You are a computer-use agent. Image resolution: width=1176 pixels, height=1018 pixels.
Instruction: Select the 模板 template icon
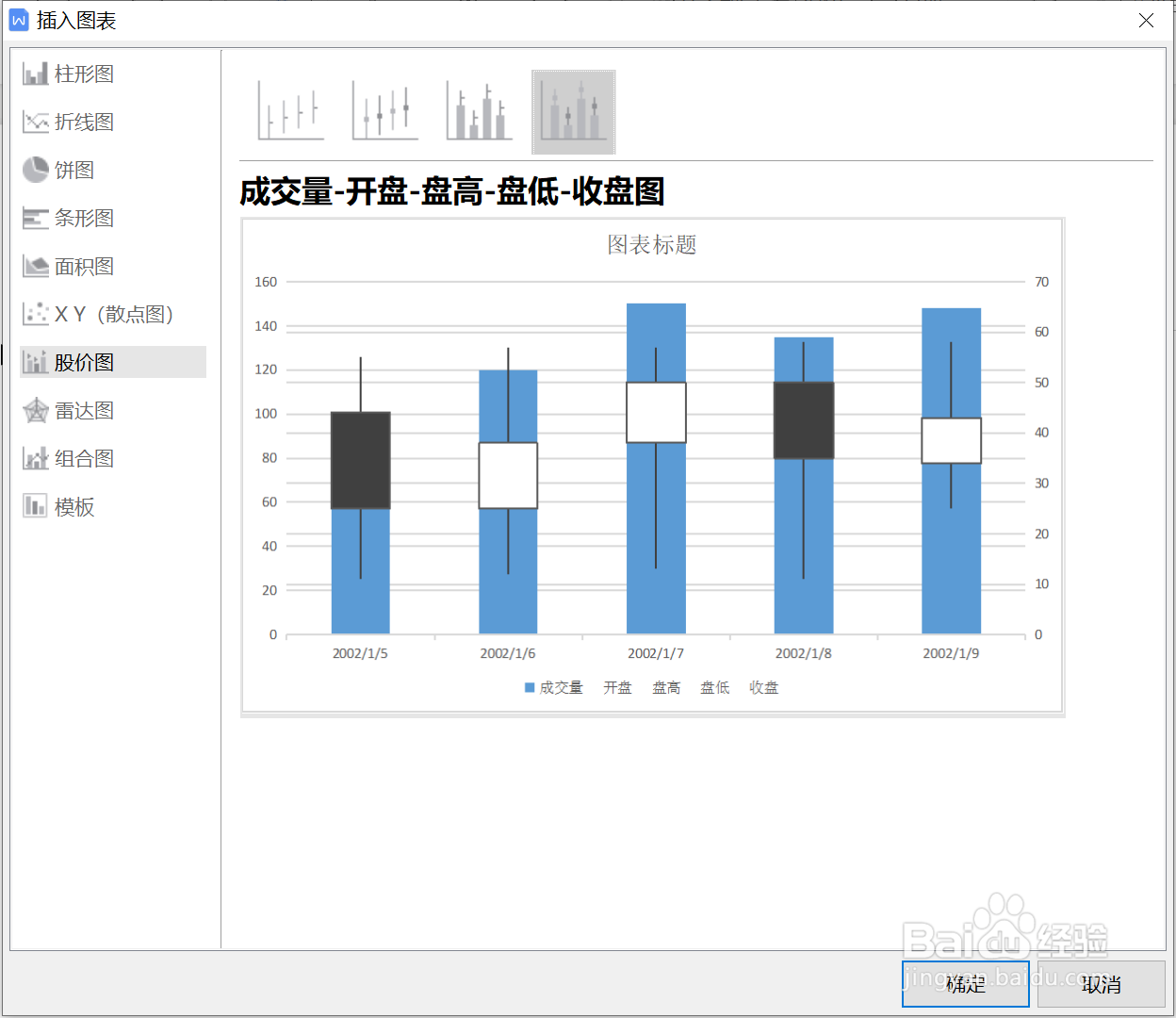[36, 506]
